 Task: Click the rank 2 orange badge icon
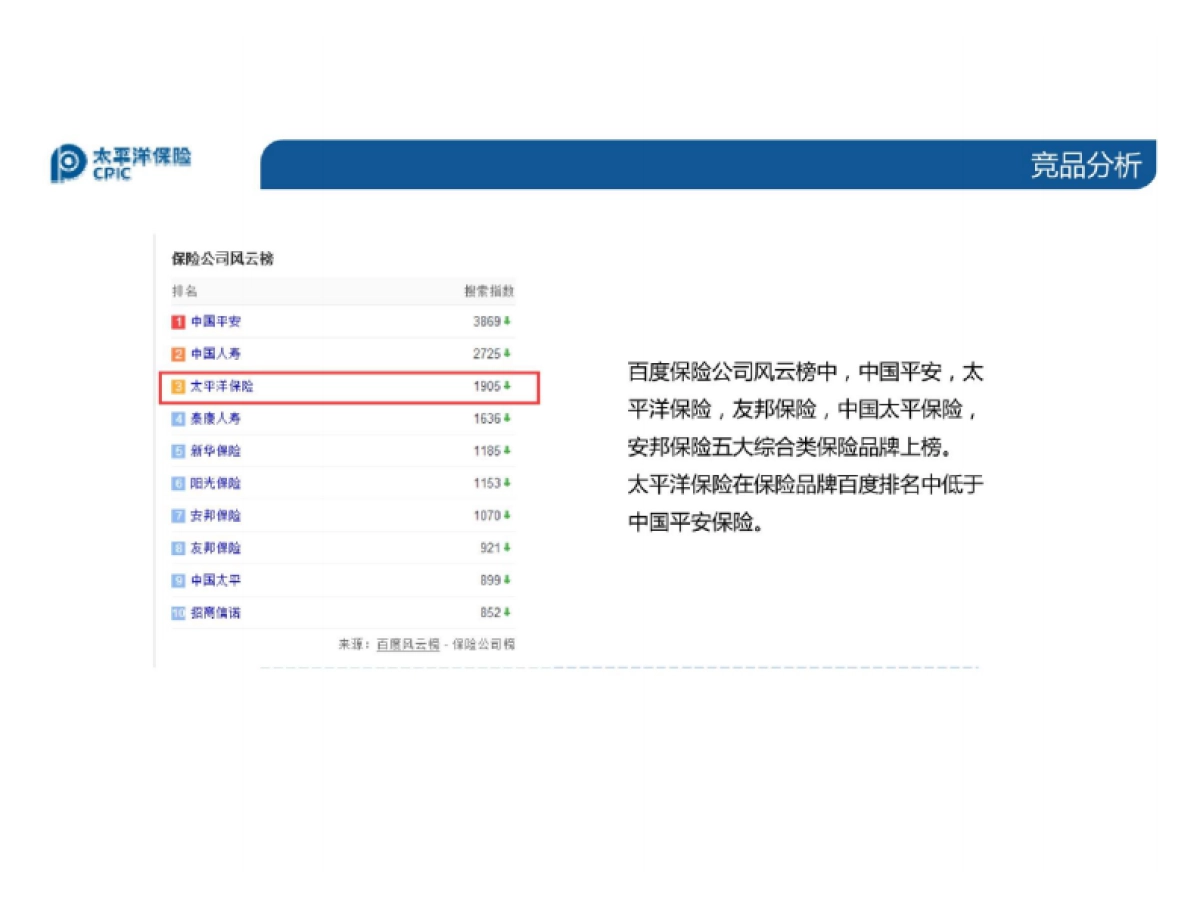click(176, 353)
